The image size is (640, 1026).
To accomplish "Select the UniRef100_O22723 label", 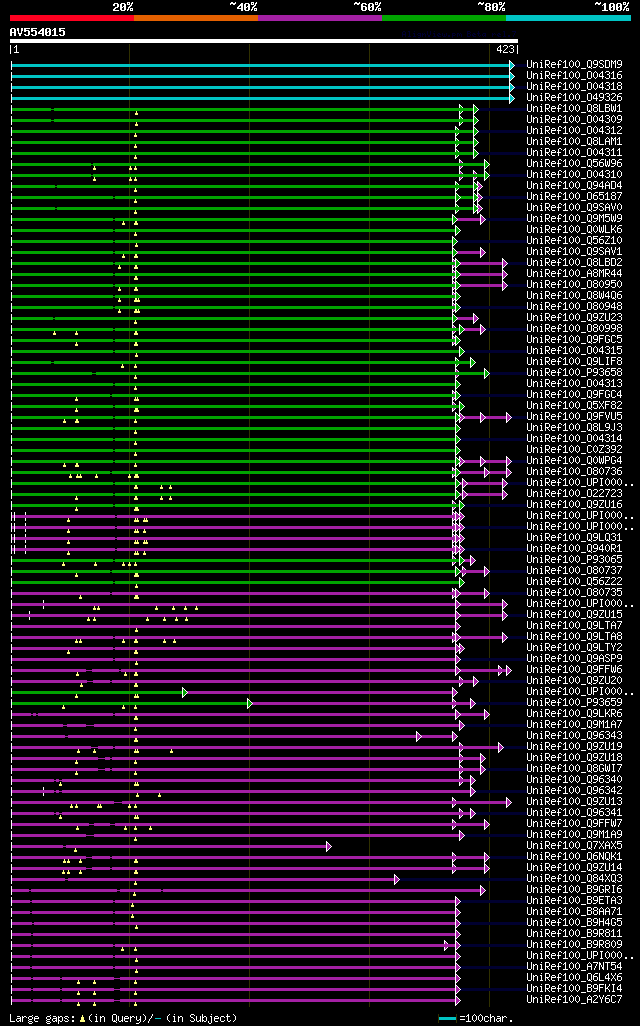I will tap(575, 493).
